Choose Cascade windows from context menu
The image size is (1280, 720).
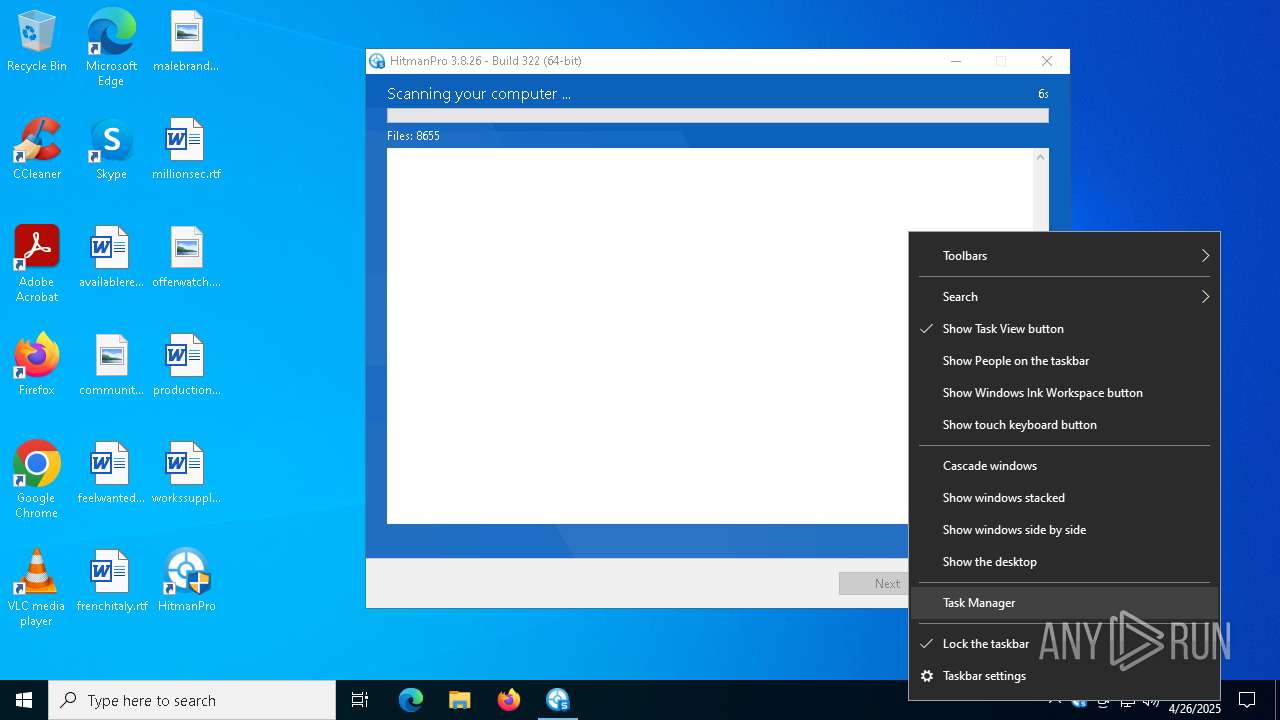(1064, 466)
